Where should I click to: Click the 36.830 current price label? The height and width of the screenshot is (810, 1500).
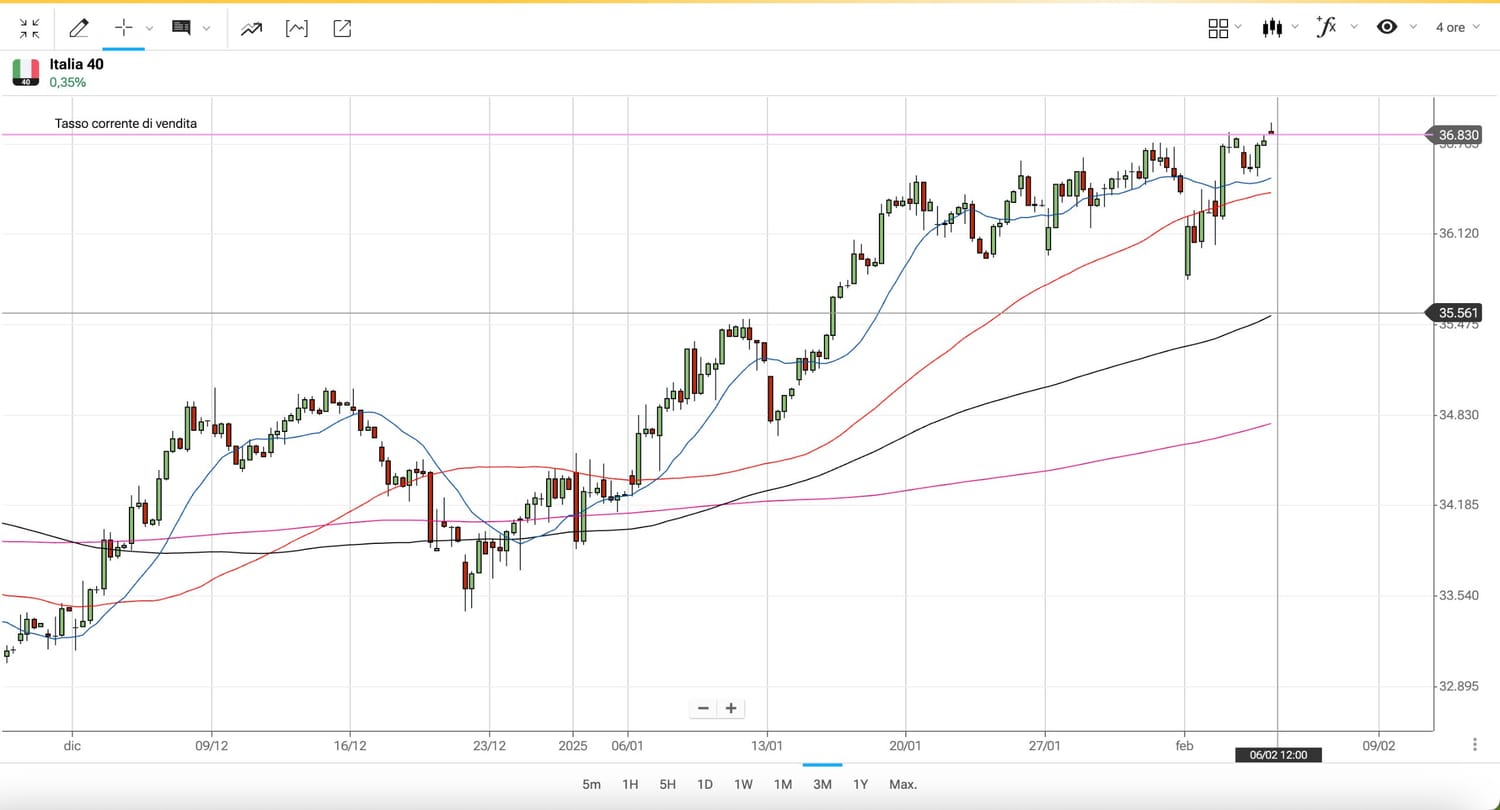click(1458, 134)
